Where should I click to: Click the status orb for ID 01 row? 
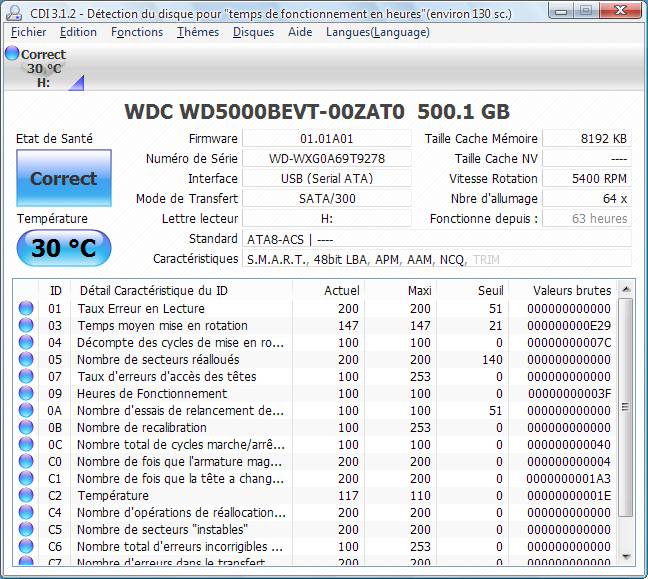(26, 308)
